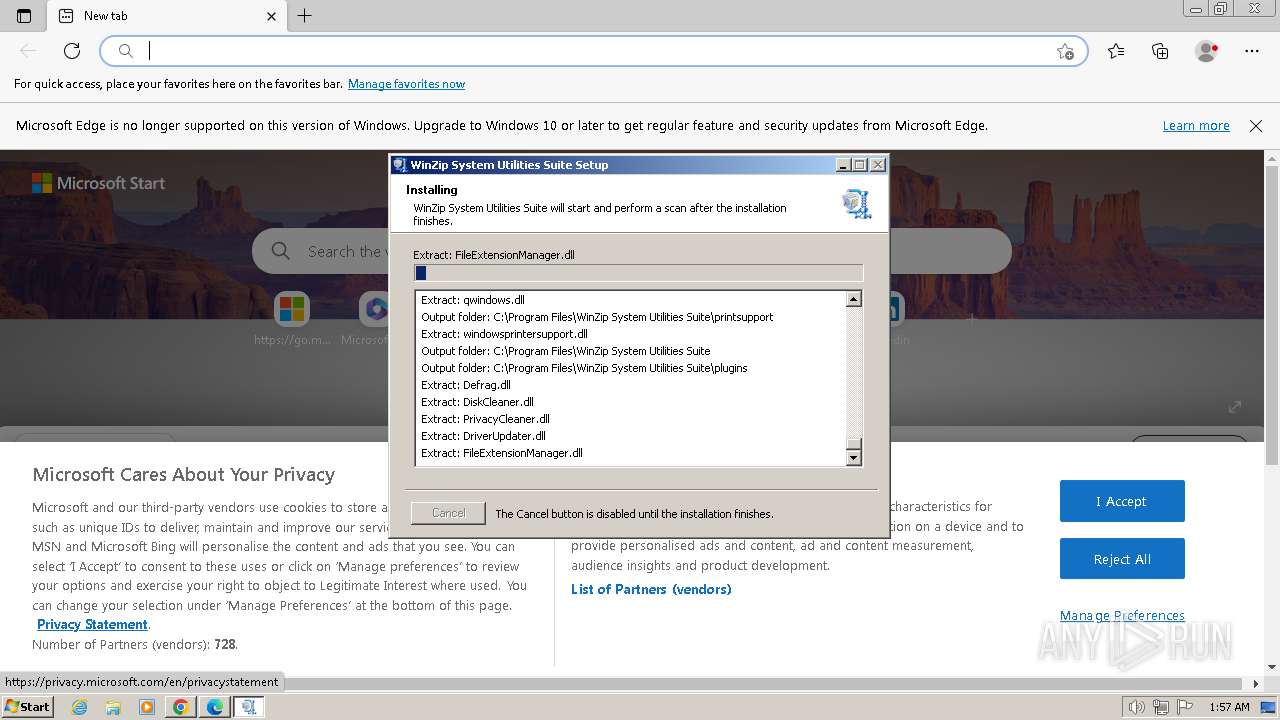The height and width of the screenshot is (720, 1280).
Task: Minimize the WinZip setup window
Action: click(843, 165)
